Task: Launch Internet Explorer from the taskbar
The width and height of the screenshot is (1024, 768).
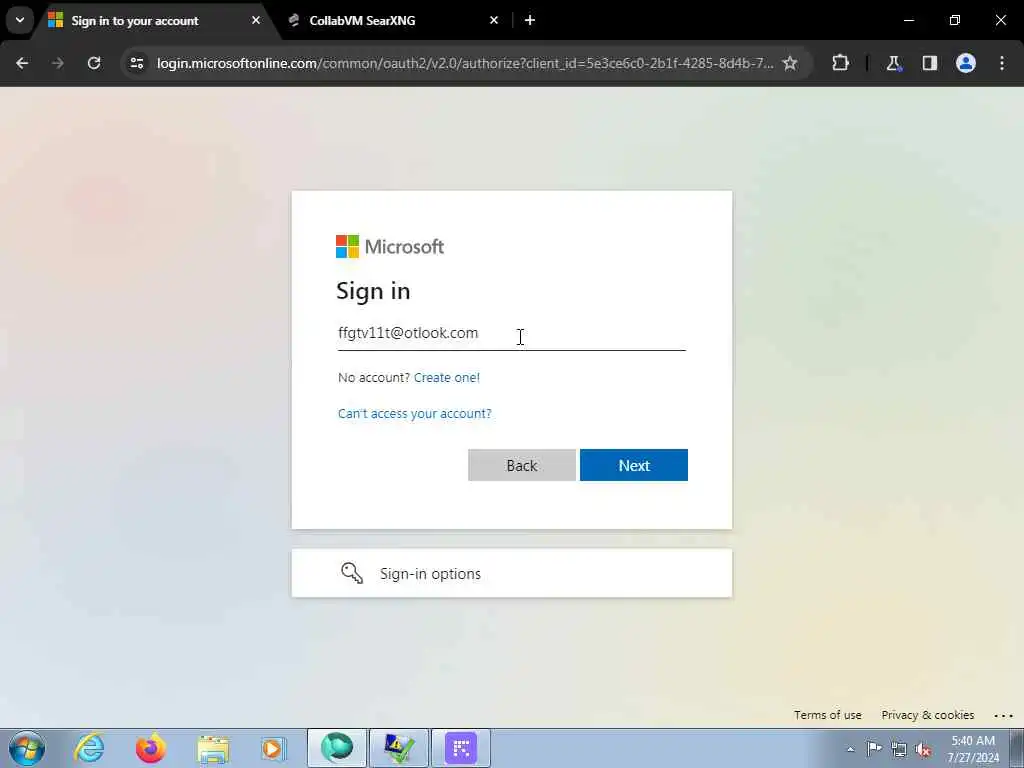Action: tap(89, 748)
